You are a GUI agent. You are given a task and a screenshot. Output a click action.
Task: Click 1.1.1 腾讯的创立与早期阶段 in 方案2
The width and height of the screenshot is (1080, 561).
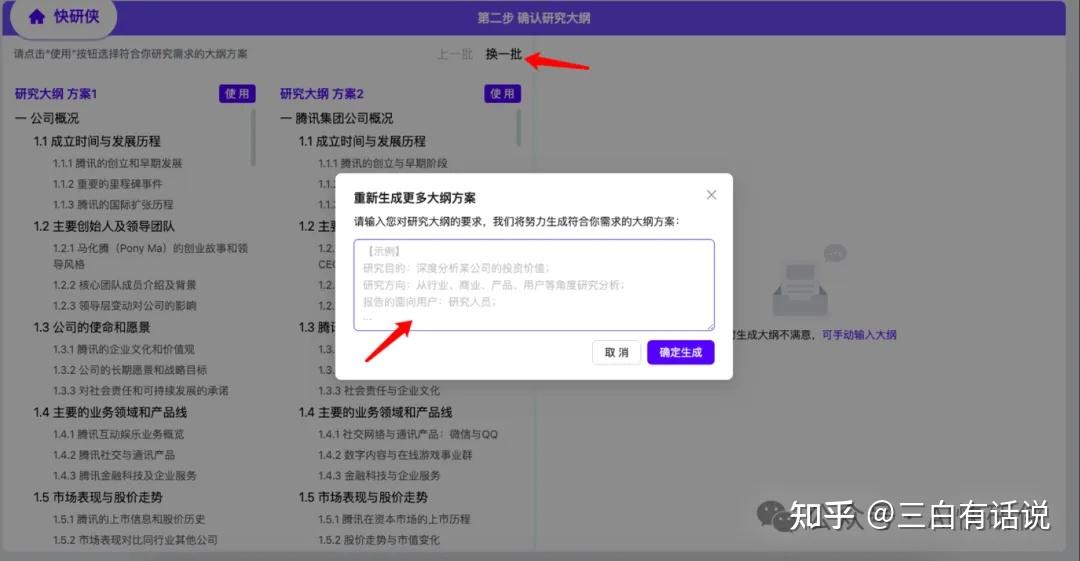coord(382,163)
